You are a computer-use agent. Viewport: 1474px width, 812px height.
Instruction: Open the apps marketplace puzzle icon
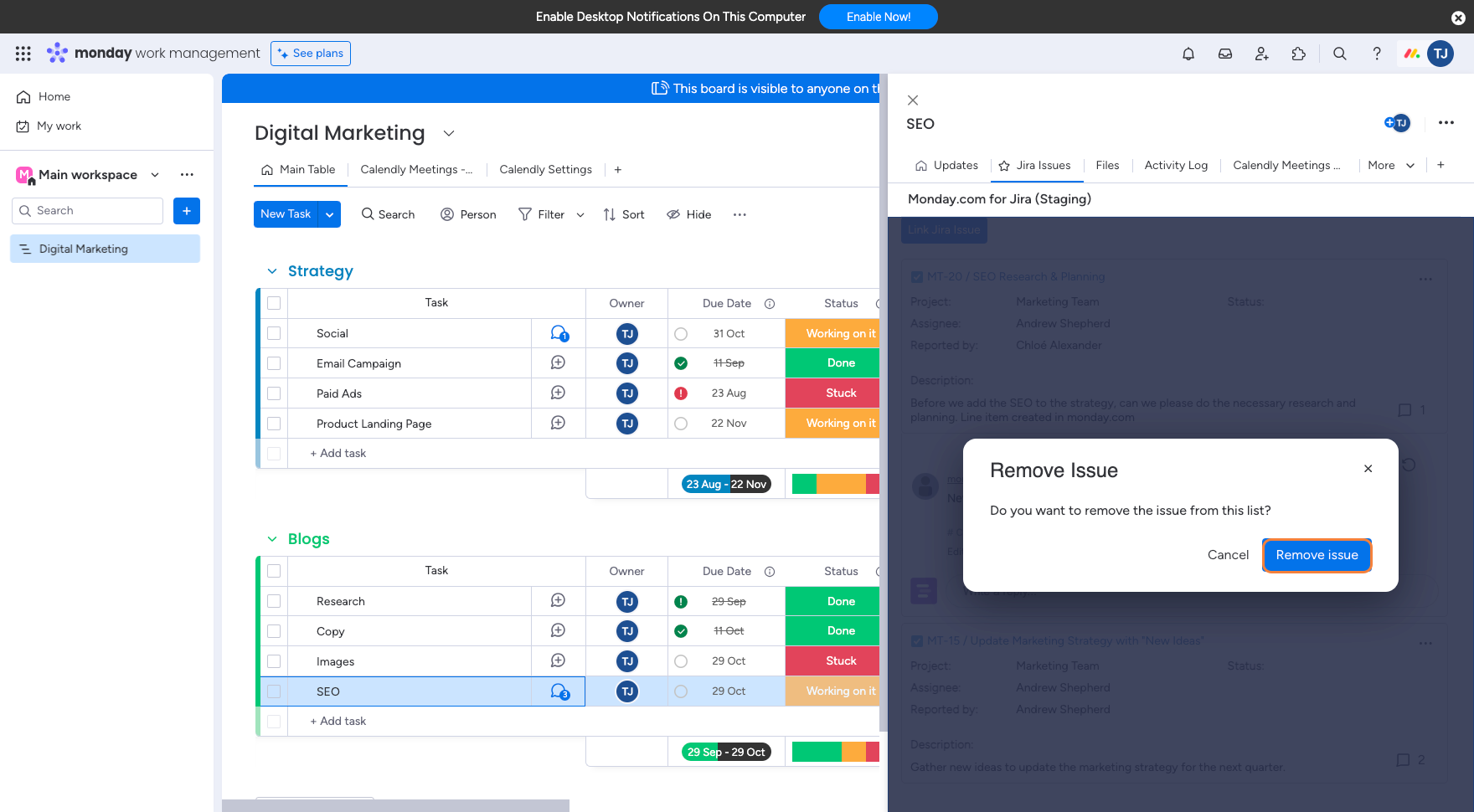(x=1298, y=54)
